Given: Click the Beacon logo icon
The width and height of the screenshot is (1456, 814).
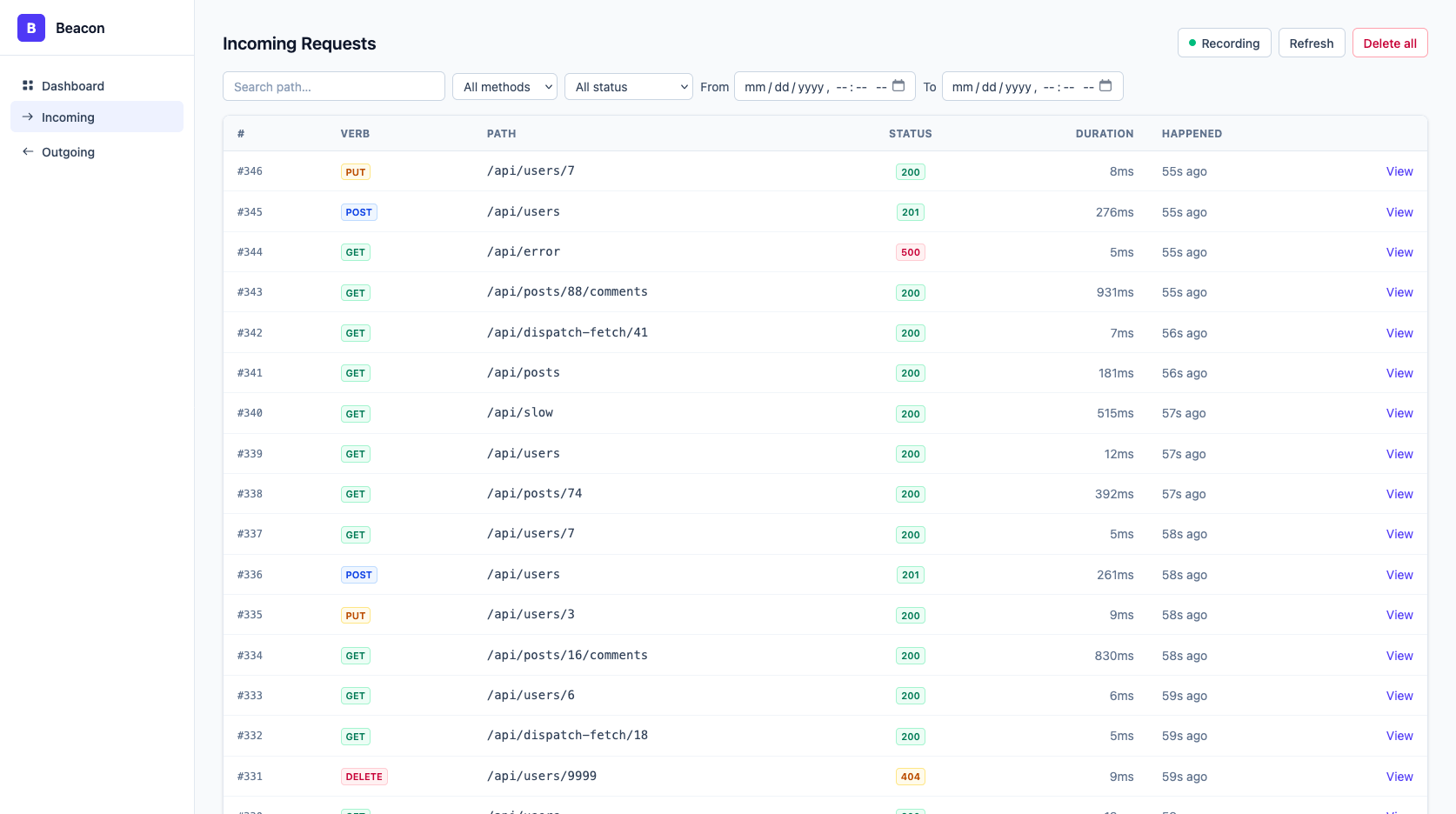Looking at the screenshot, I should [x=31, y=28].
